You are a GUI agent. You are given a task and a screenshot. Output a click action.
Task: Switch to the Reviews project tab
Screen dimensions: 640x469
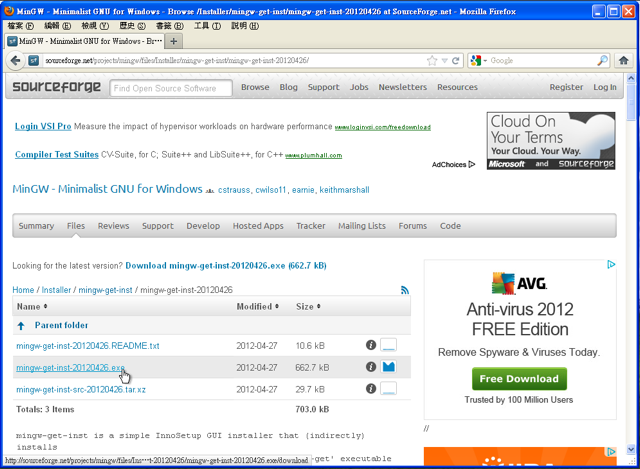pyautogui.click(x=113, y=226)
